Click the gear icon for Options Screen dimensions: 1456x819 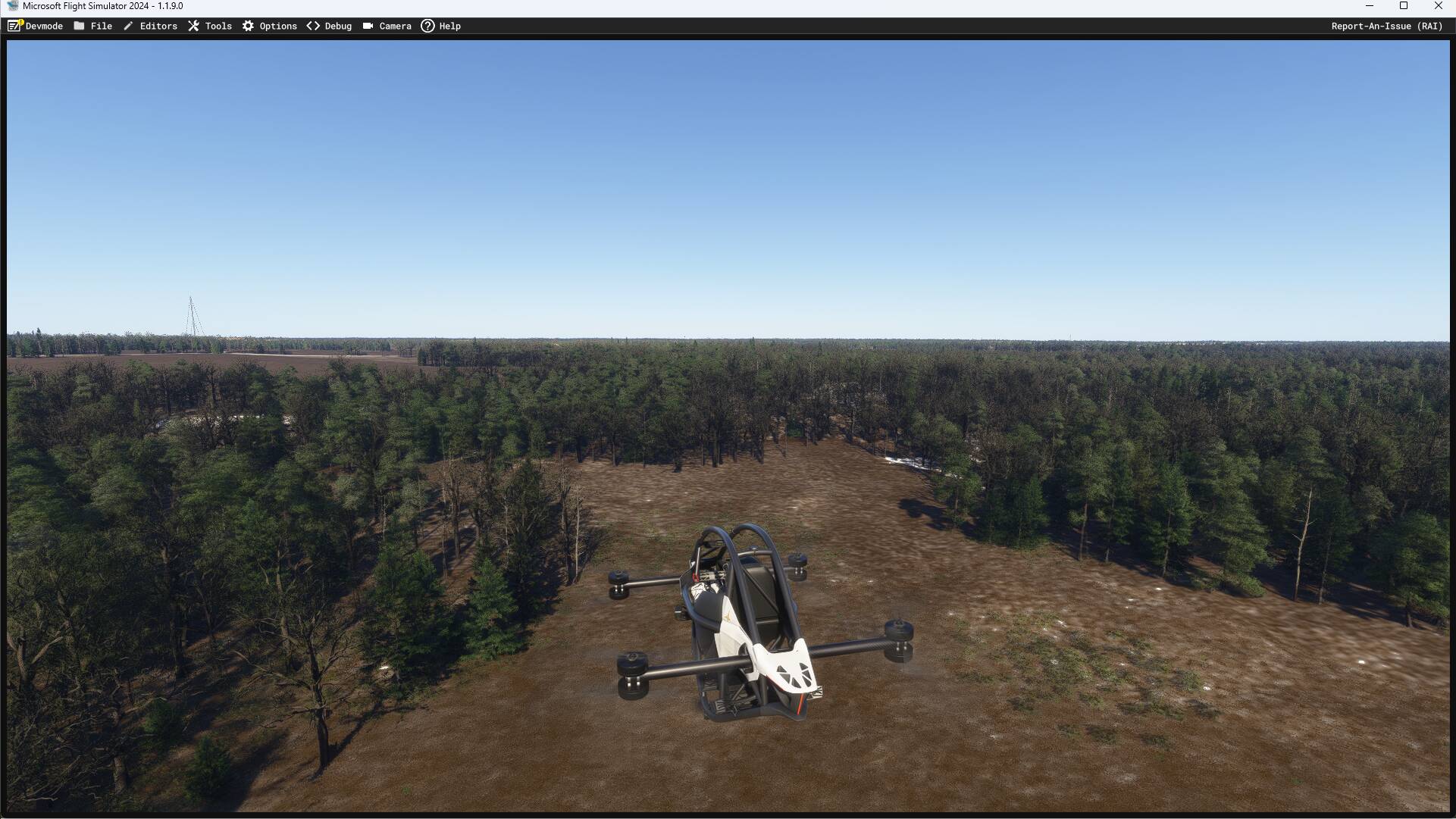click(x=248, y=26)
